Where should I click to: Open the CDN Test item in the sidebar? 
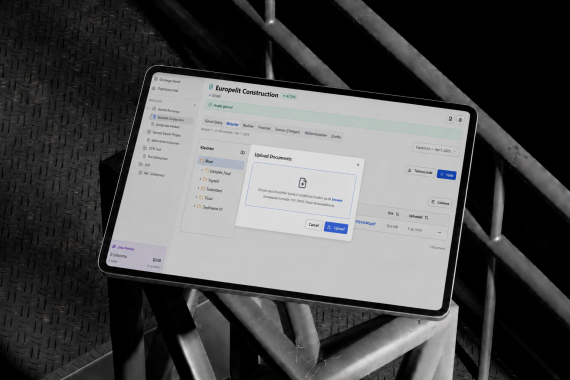click(152, 148)
